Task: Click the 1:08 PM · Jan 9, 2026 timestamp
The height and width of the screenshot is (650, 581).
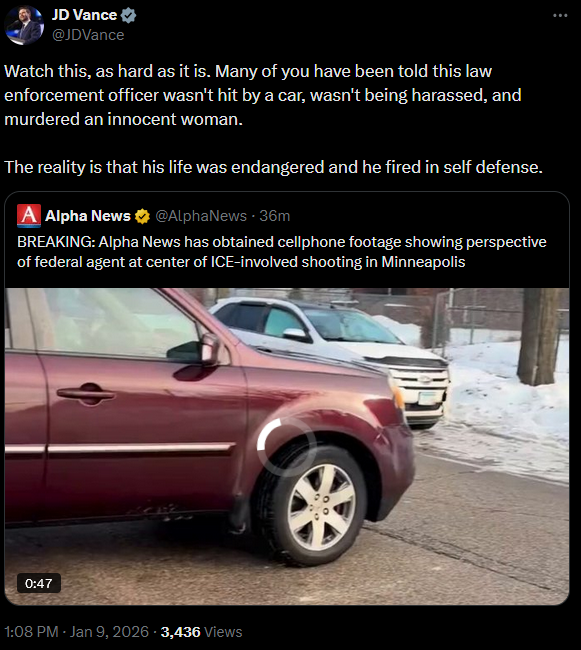Action: 77,632
